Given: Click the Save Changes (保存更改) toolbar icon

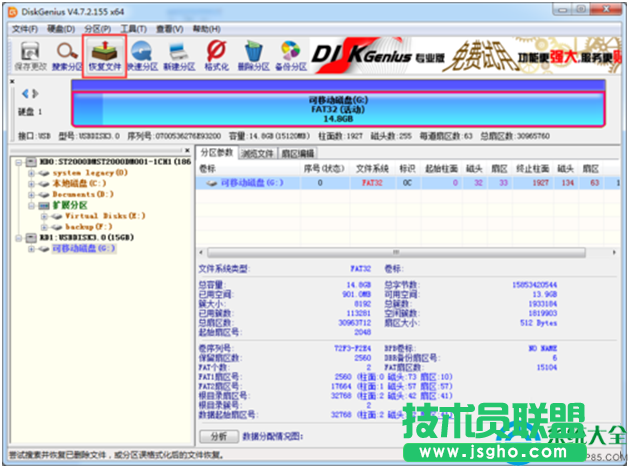Looking at the screenshot, I should pyautogui.click(x=30, y=56).
